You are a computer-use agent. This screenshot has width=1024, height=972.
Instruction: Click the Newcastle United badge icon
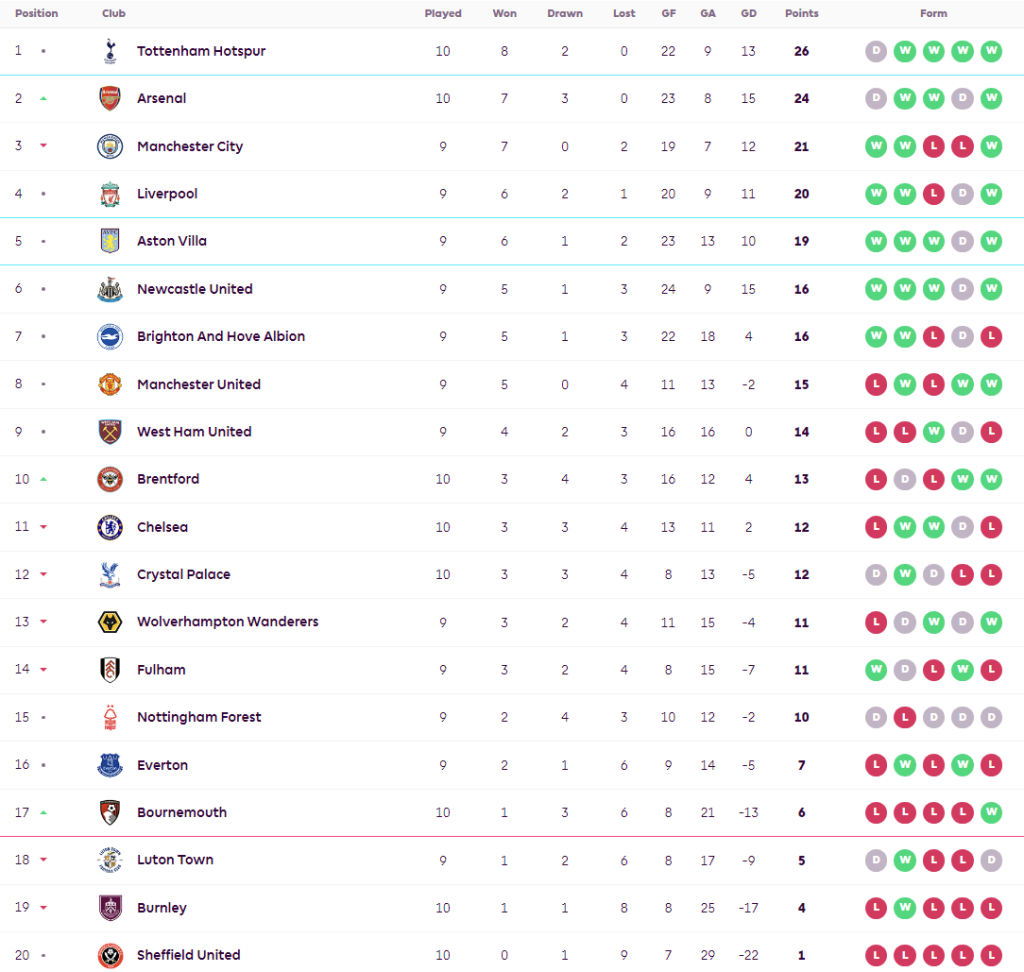pyautogui.click(x=110, y=289)
